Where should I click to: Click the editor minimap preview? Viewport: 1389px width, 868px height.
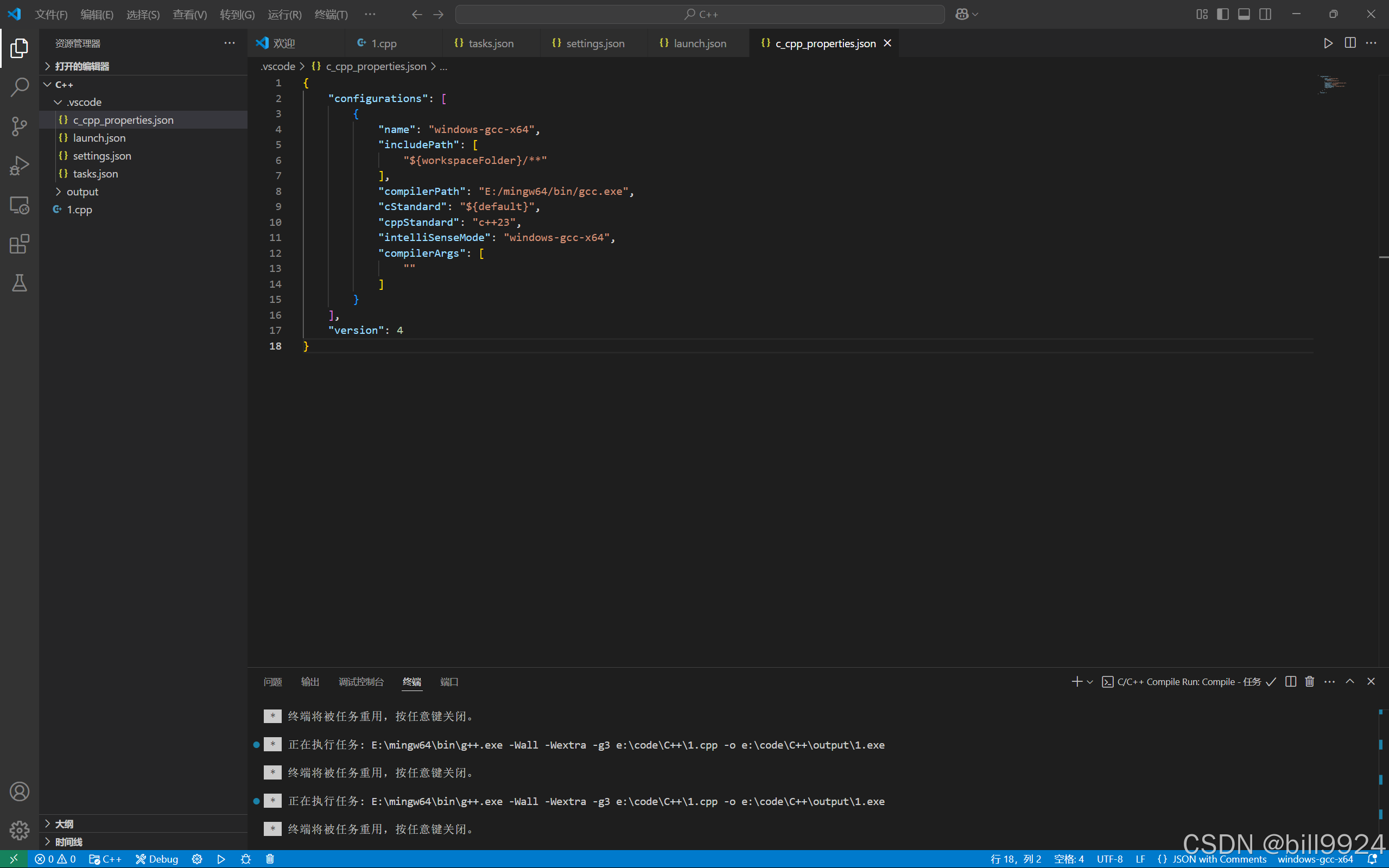click(x=1331, y=84)
